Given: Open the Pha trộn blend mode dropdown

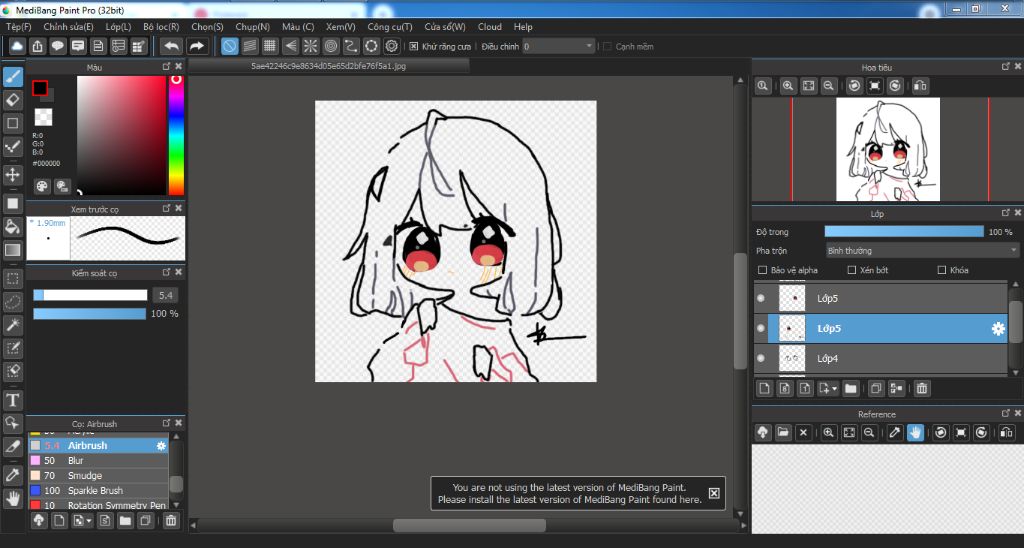Looking at the screenshot, I should coord(922,251).
